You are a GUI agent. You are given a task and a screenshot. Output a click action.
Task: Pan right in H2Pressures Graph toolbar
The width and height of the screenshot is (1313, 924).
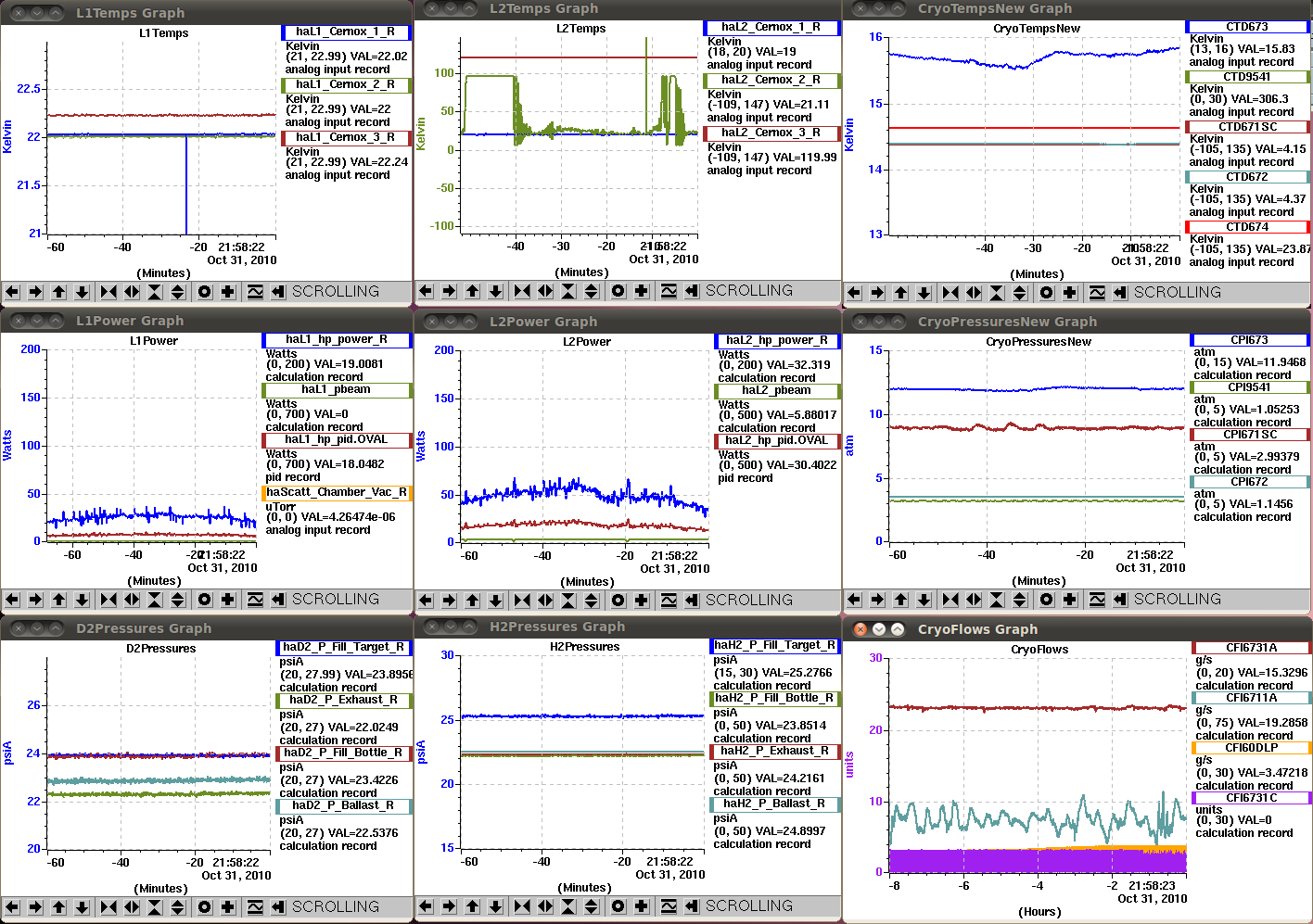pos(449,906)
